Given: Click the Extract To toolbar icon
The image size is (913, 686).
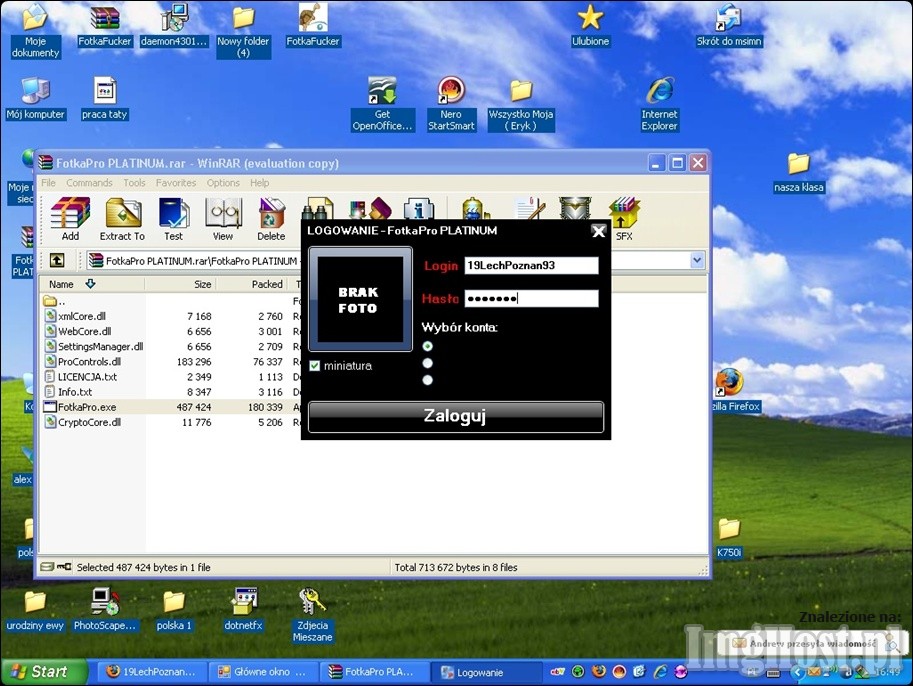Looking at the screenshot, I should point(122,219).
